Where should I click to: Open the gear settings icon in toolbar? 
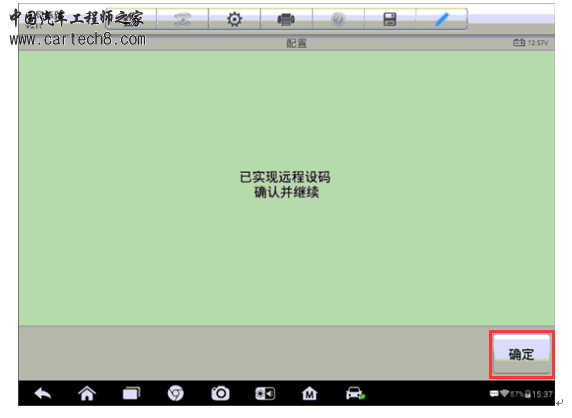click(235, 19)
